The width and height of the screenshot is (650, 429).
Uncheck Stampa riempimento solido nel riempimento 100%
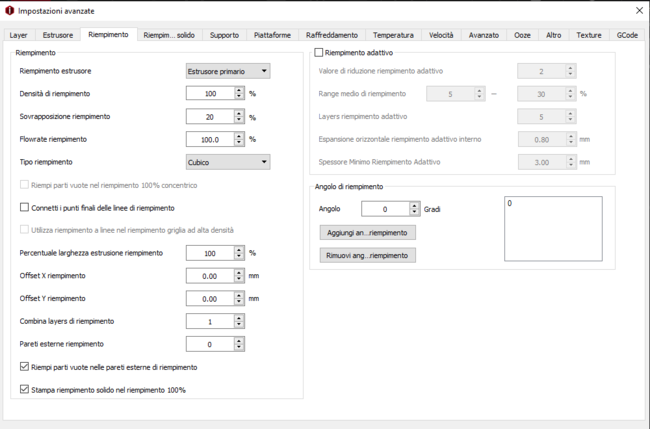[25, 390]
